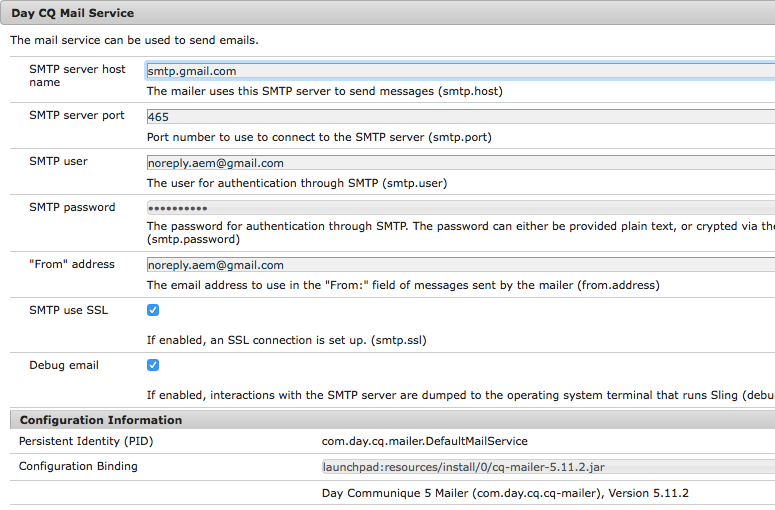Image resolution: width=775 pixels, height=510 pixels.
Task: Click the SMTP use SSL label
Action: click(x=68, y=310)
